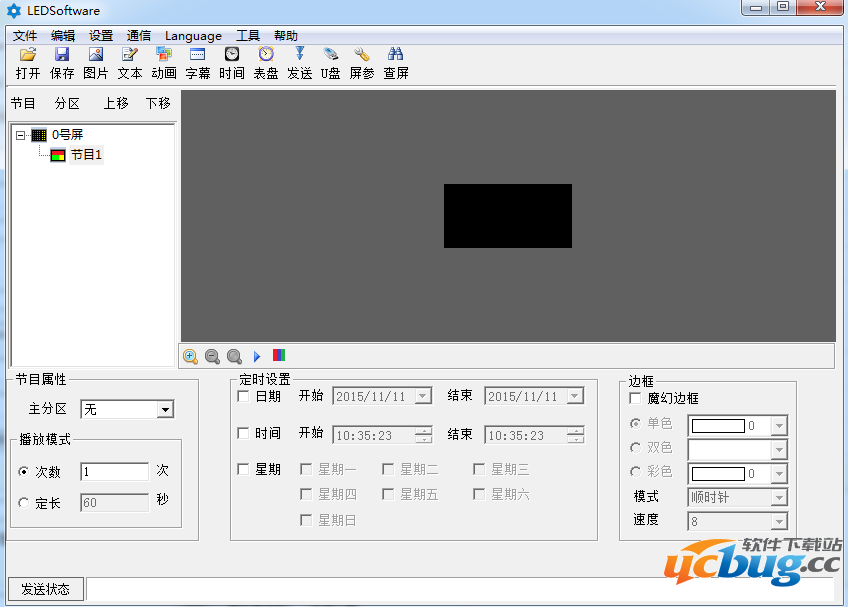This screenshot has height=607, width=848.
Task: Enable the 日期 scheduling checkbox
Action: (x=242, y=395)
